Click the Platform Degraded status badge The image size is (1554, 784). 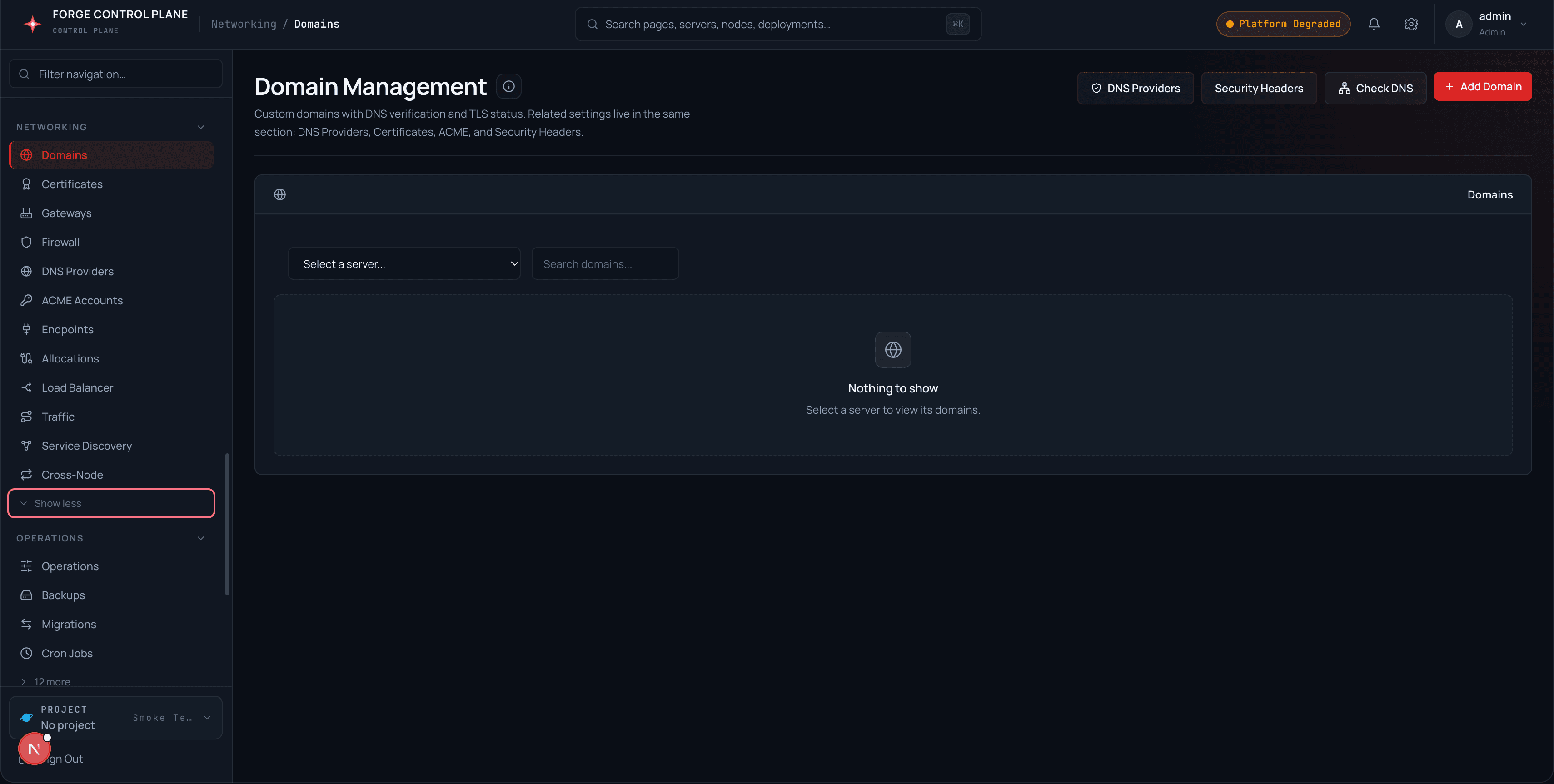[1283, 24]
